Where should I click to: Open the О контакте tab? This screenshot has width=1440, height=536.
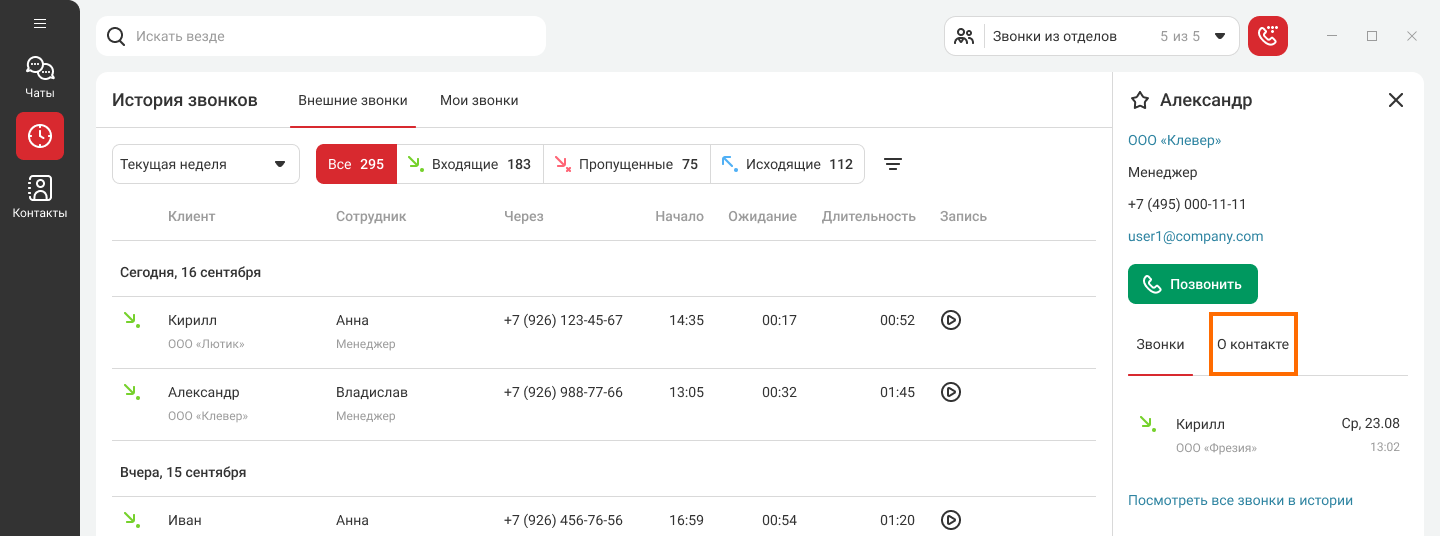click(x=1253, y=344)
